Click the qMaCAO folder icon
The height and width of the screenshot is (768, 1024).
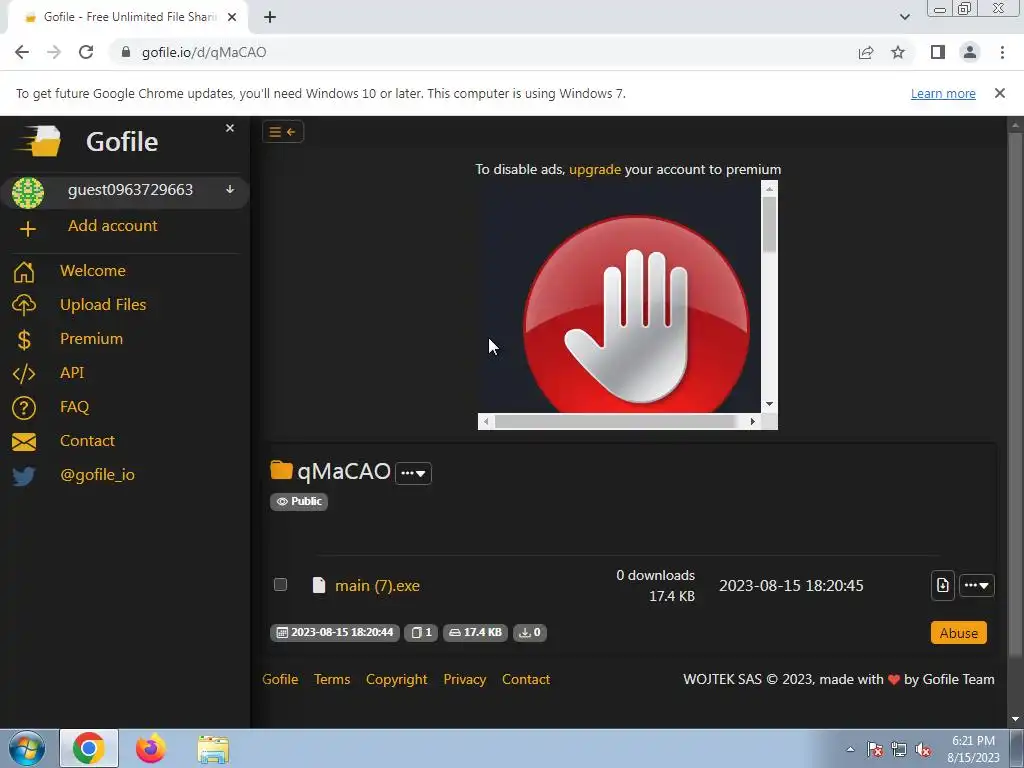(x=281, y=470)
